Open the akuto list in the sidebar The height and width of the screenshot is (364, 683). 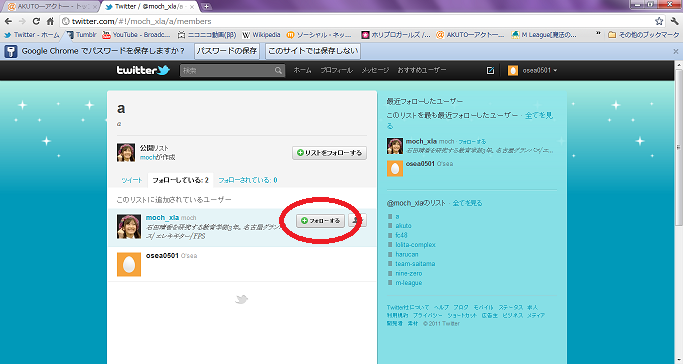click(x=403, y=226)
